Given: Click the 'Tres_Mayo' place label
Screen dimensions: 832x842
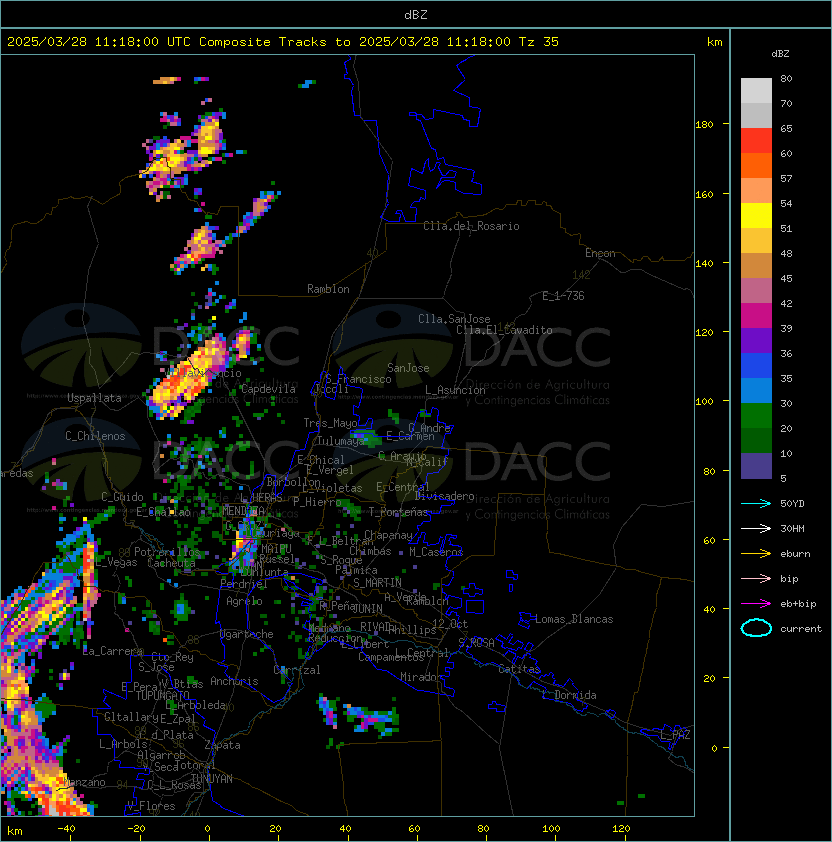Looking at the screenshot, I should point(330,423).
